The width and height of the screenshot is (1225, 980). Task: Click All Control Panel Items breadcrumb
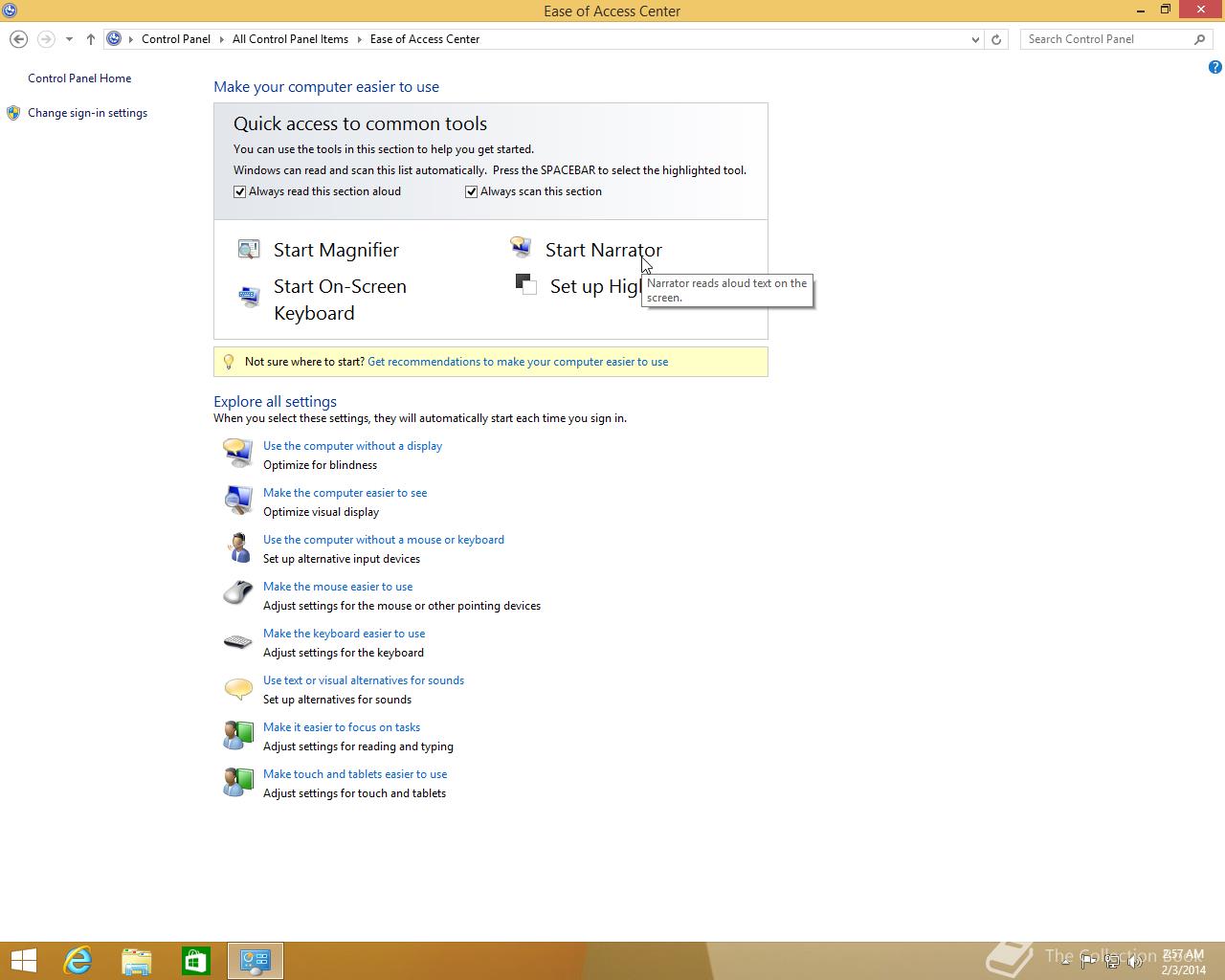[x=290, y=39]
